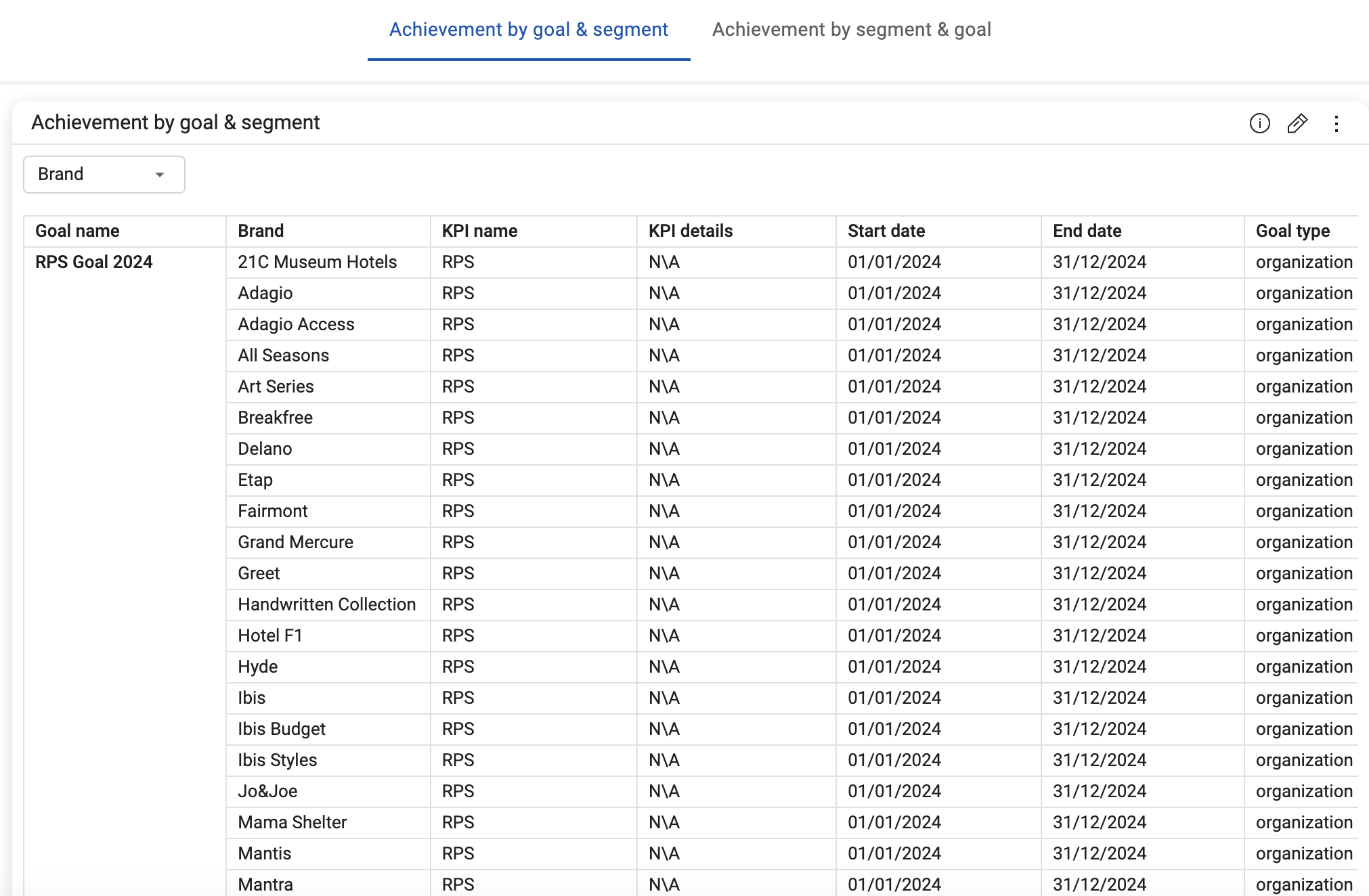Select the RPS Goal 2024 cell
The height and width of the screenshot is (896, 1369).
(x=94, y=262)
